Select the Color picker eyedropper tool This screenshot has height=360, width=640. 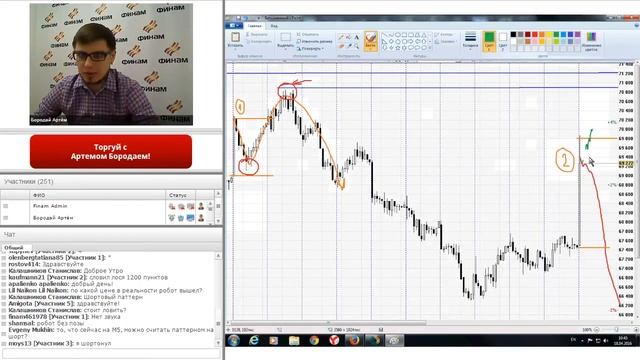(349, 46)
